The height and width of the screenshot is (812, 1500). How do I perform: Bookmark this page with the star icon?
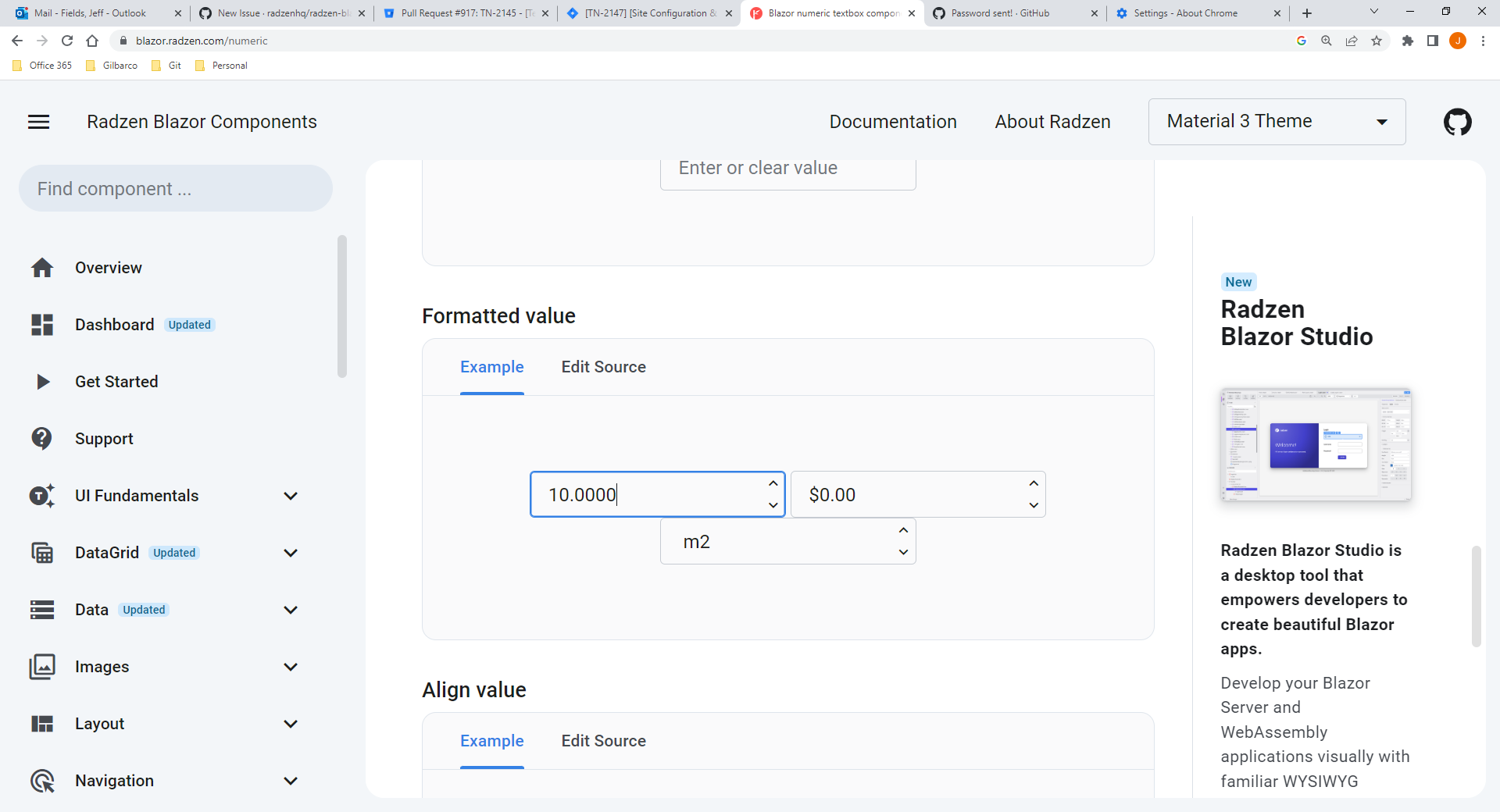tap(1377, 41)
